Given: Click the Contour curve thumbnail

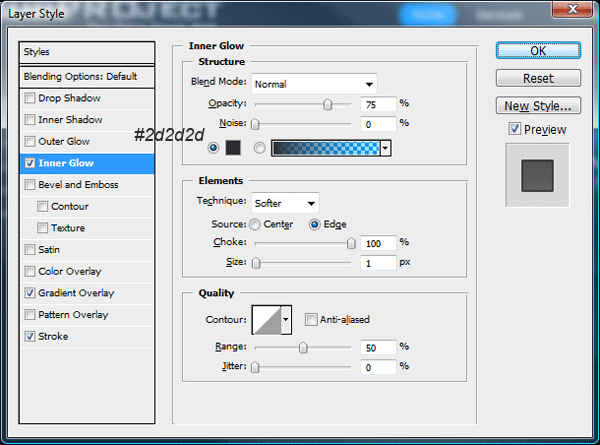Looking at the screenshot, I should (x=266, y=320).
